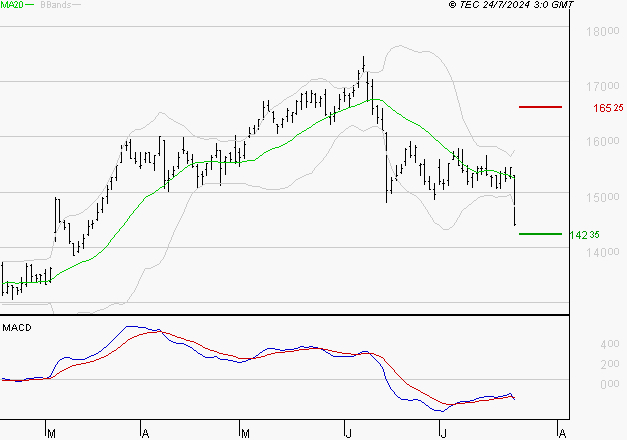This screenshot has height=440, width=627.
Task: Click the MACD 4.00 scale label
Action: point(610,344)
